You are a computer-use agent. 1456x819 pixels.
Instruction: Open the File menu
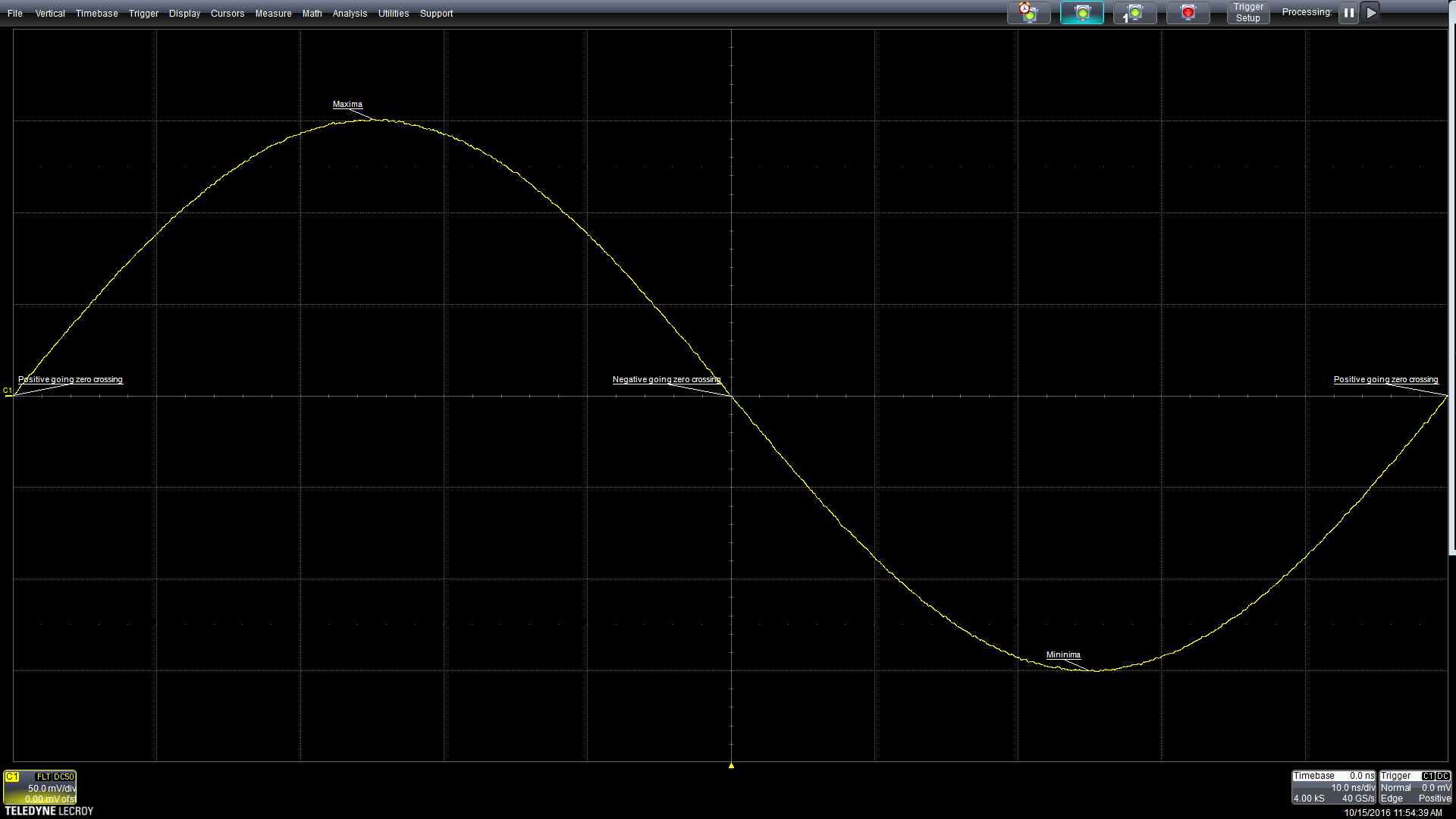[x=15, y=14]
